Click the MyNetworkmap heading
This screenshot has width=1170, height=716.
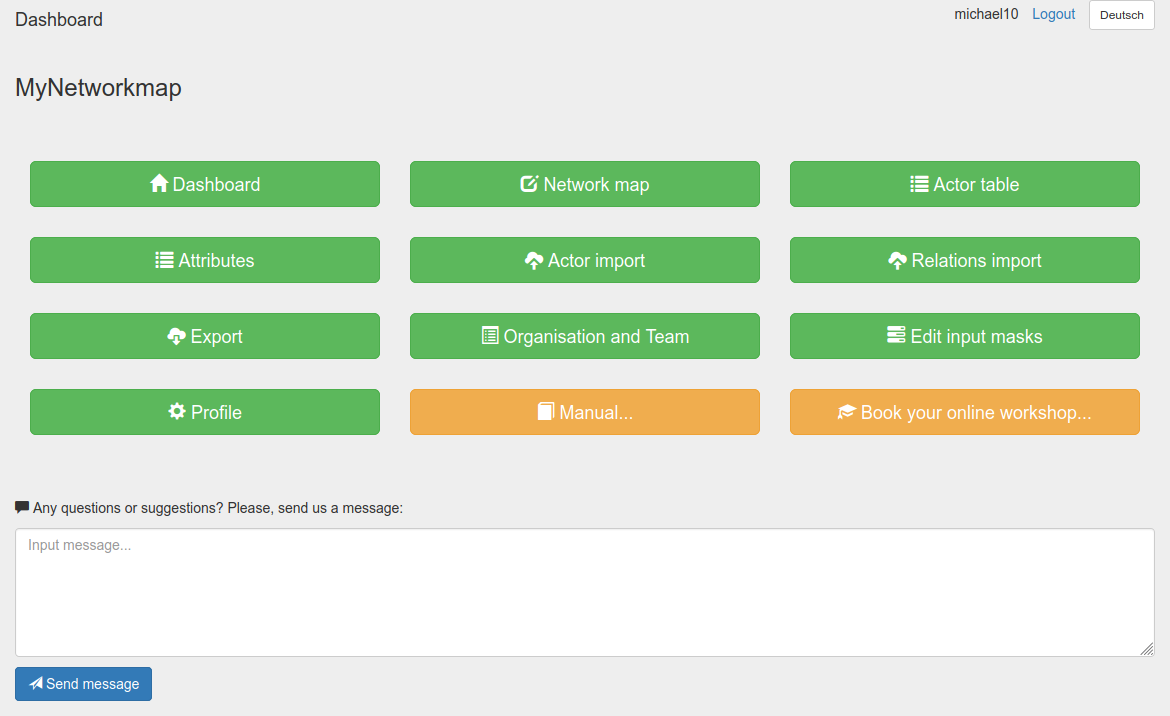[x=98, y=88]
